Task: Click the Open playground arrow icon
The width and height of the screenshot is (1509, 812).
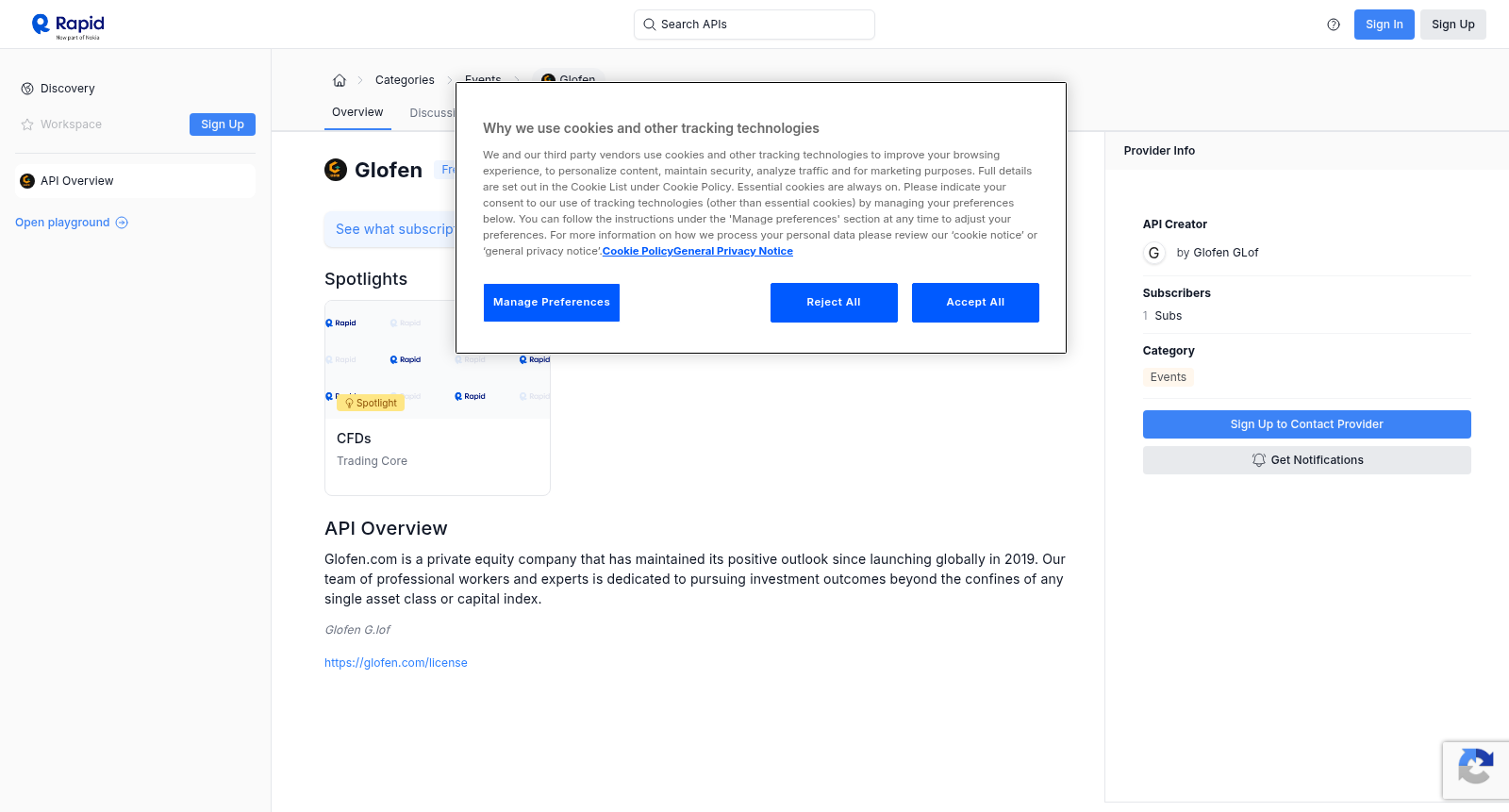Action: pyautogui.click(x=122, y=223)
